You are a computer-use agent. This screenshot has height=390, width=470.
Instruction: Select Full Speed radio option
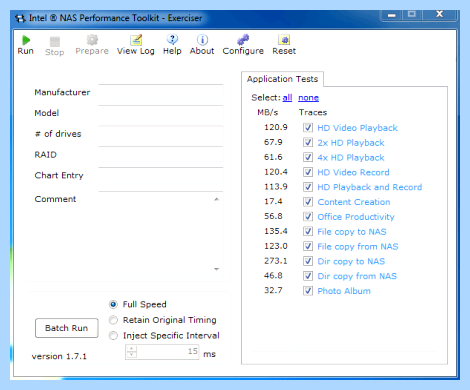(113, 304)
